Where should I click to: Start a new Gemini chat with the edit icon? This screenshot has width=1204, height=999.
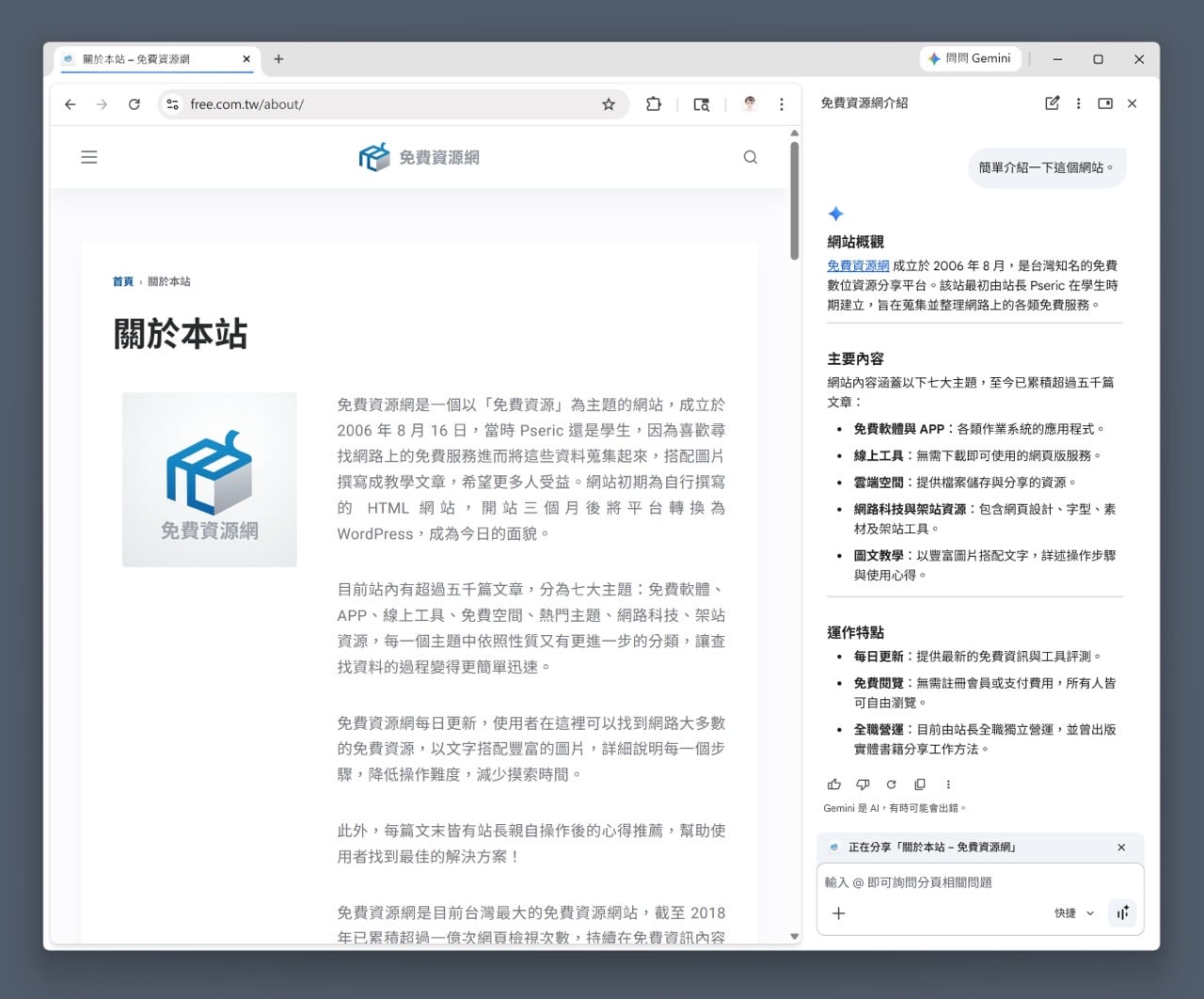point(1052,103)
